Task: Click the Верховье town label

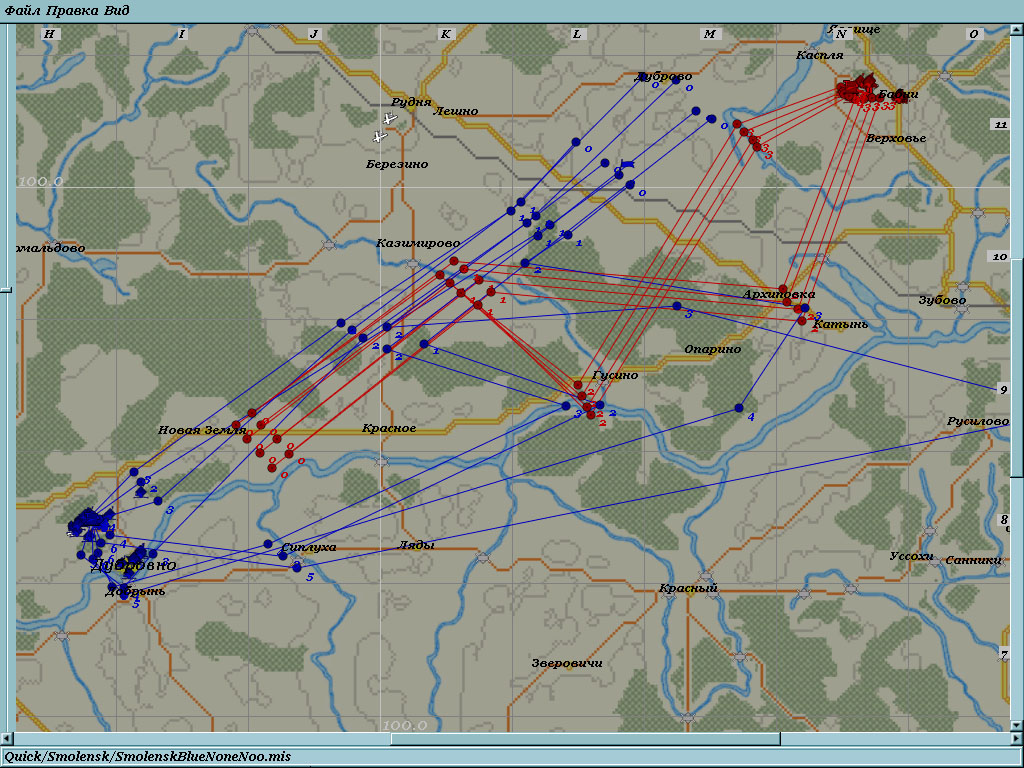Action: point(896,138)
